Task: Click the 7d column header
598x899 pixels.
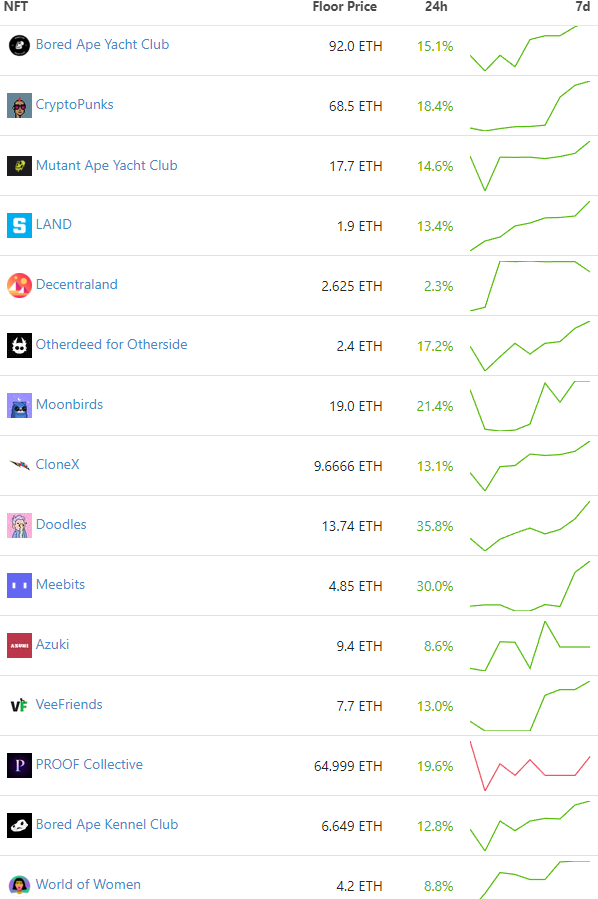Action: pos(583,7)
